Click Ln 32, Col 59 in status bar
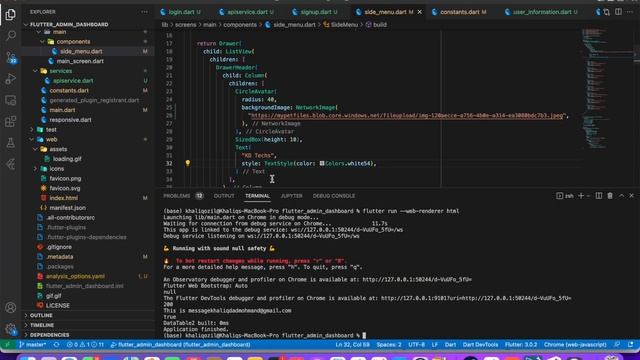 pos(352,344)
